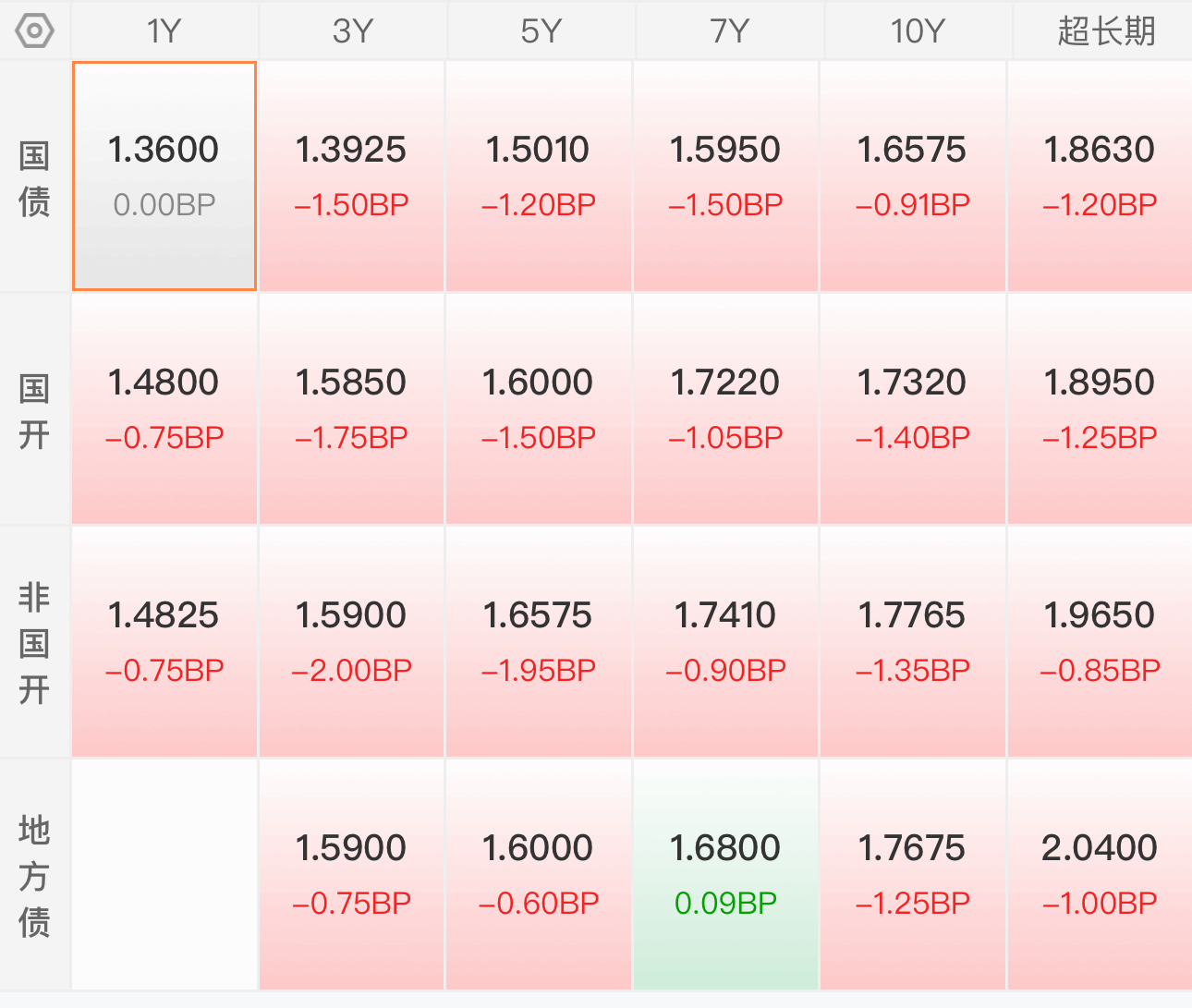The image size is (1192, 1008).
Task: Open the 地方债 超长期 cell 2.0400
Action: tap(1100, 875)
